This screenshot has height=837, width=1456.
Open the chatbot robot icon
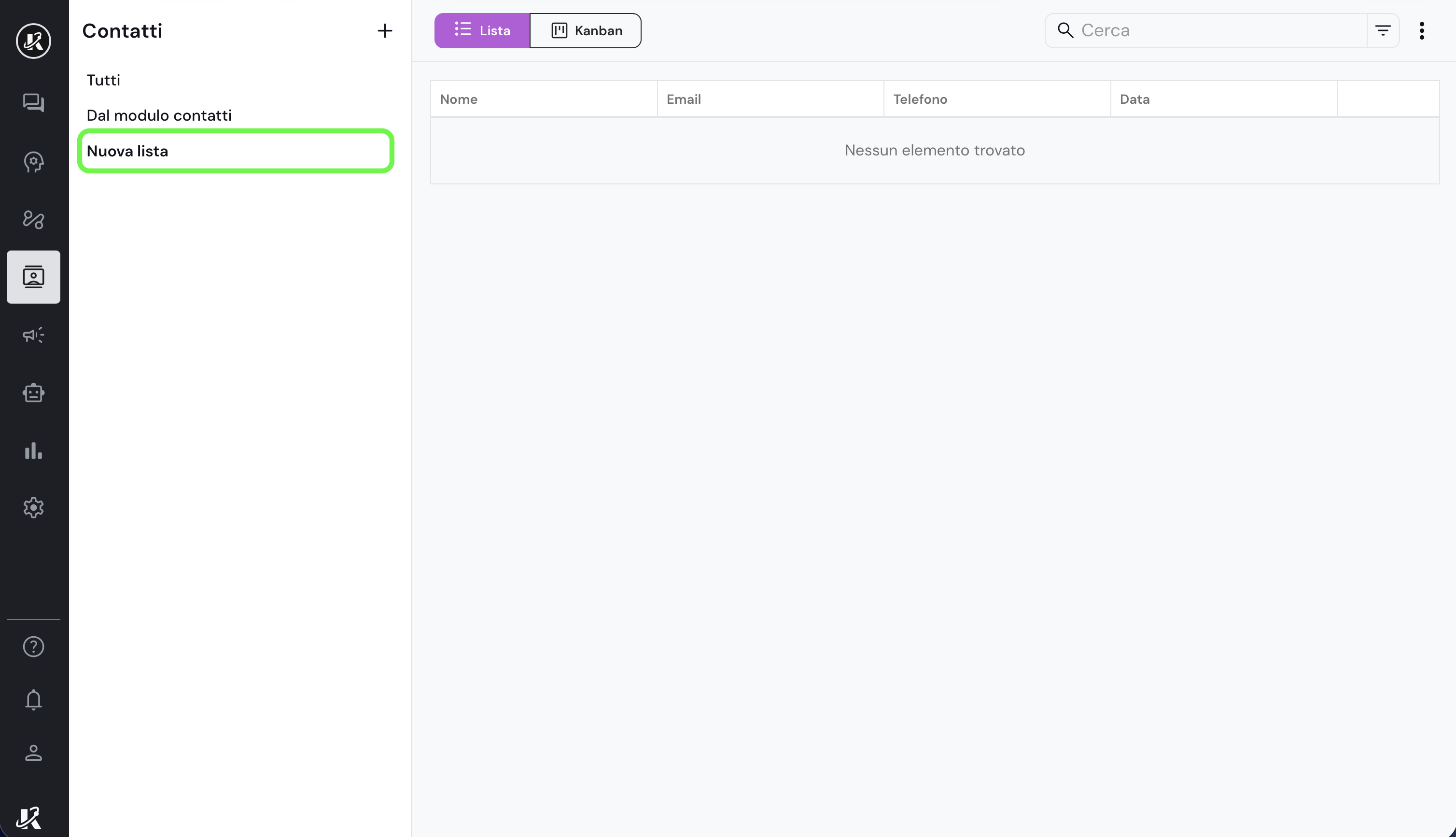pos(33,392)
